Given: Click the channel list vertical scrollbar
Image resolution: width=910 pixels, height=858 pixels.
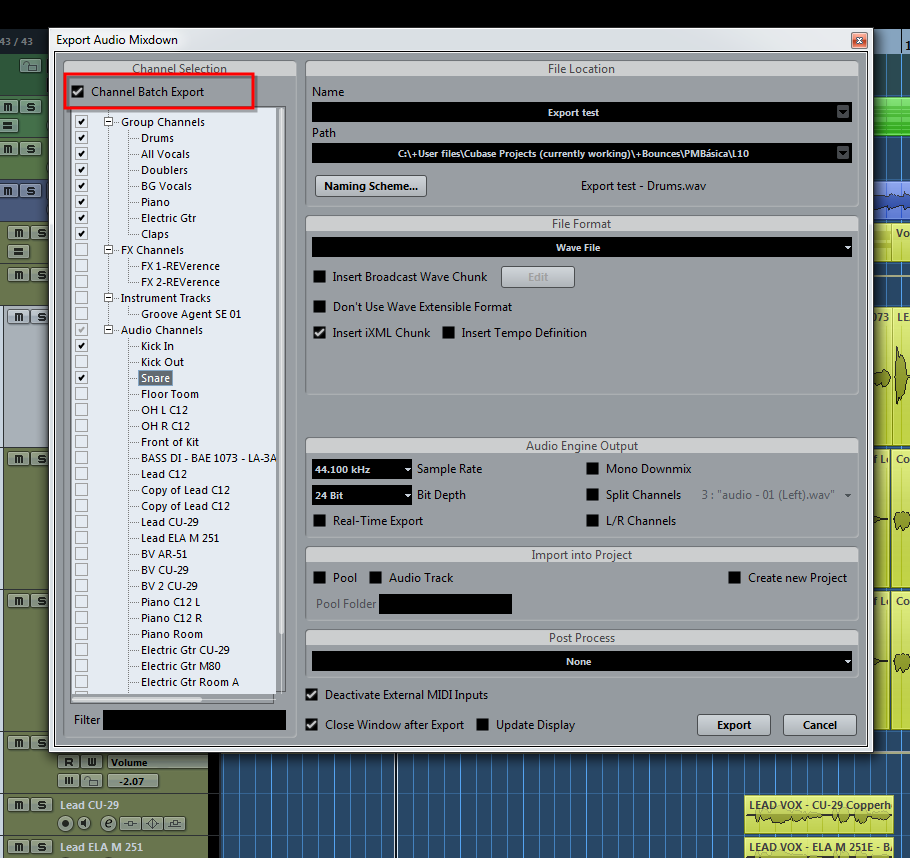Looking at the screenshot, I should click(281, 372).
